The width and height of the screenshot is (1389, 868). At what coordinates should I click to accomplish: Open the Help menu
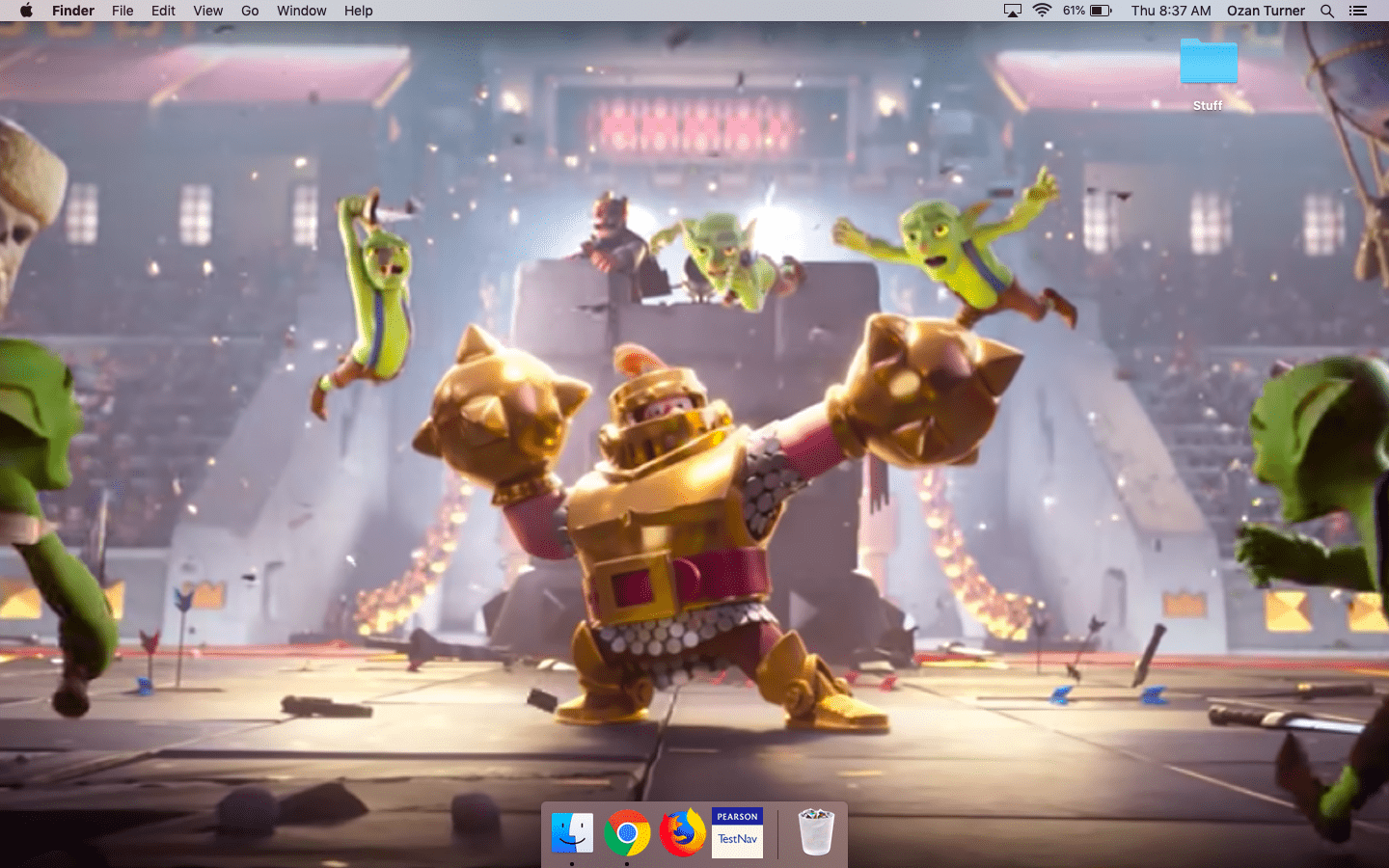(x=358, y=11)
